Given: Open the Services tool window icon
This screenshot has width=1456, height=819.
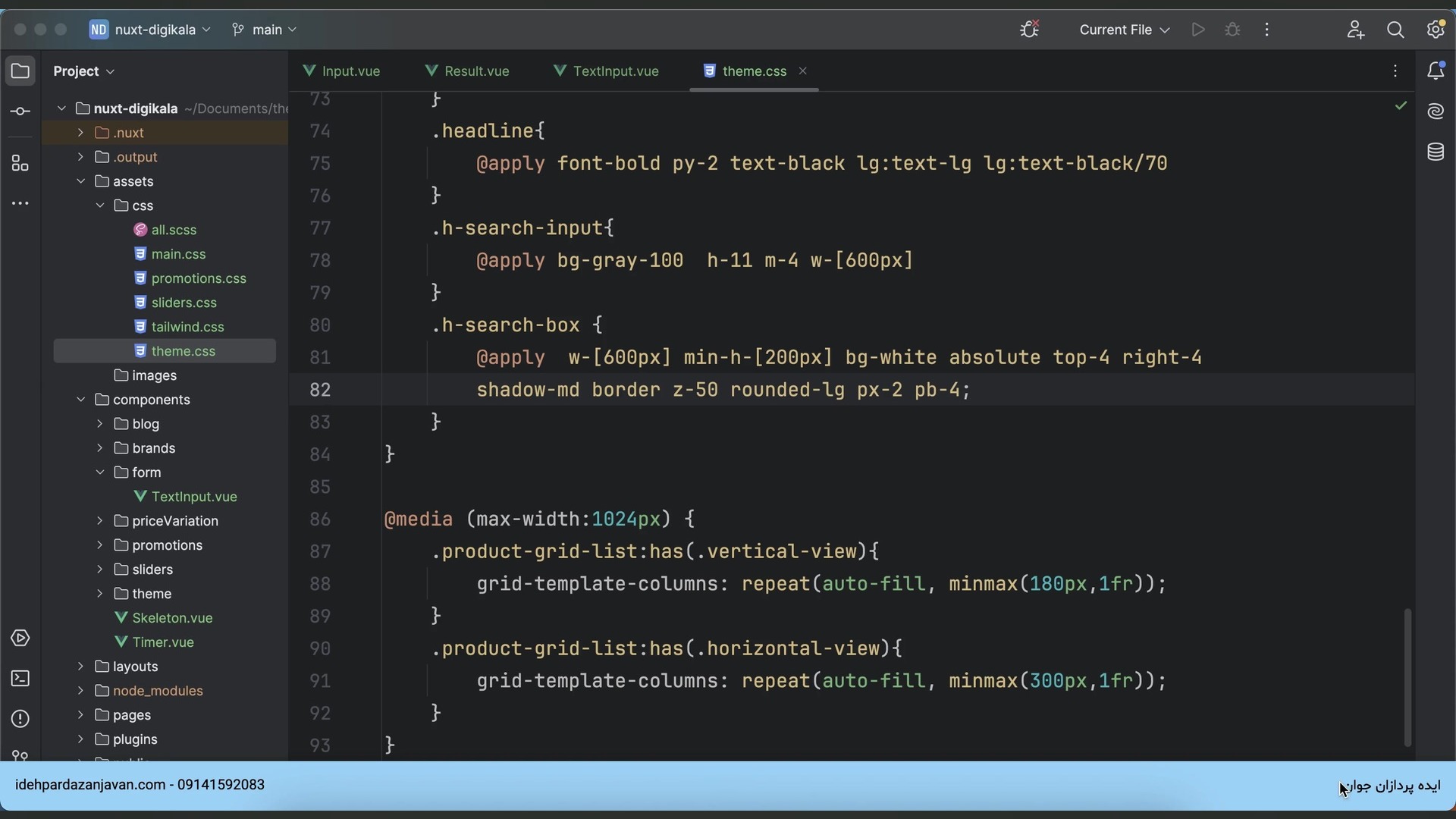Looking at the screenshot, I should pyautogui.click(x=20, y=639).
